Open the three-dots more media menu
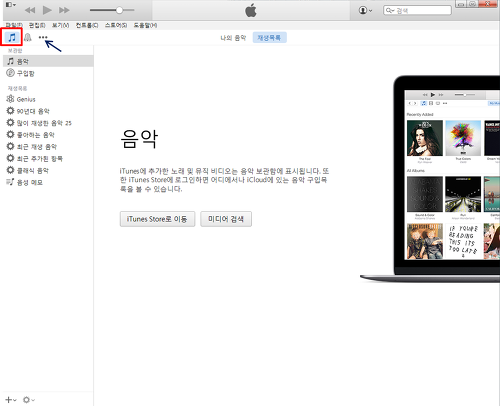The height and width of the screenshot is (406, 500). click(x=43, y=37)
